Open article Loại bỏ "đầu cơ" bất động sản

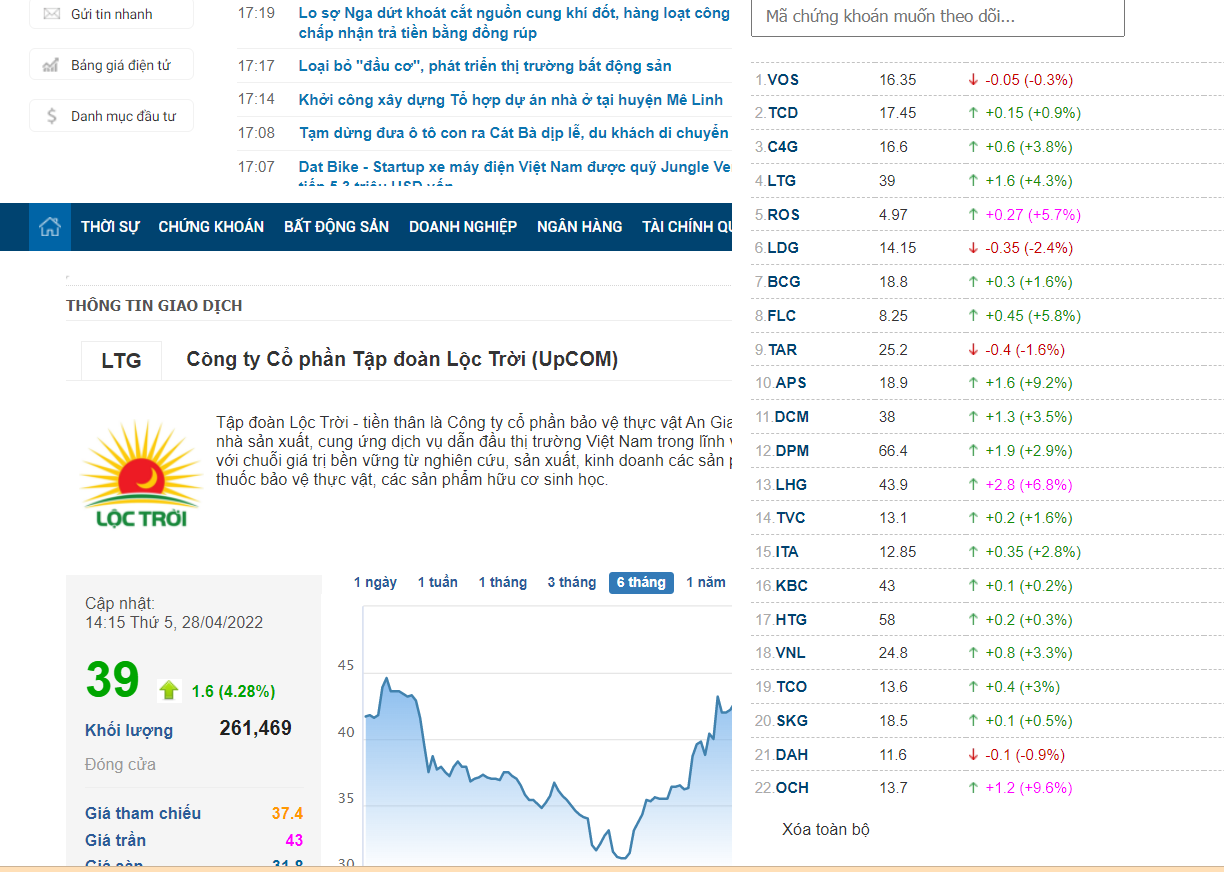pos(485,66)
